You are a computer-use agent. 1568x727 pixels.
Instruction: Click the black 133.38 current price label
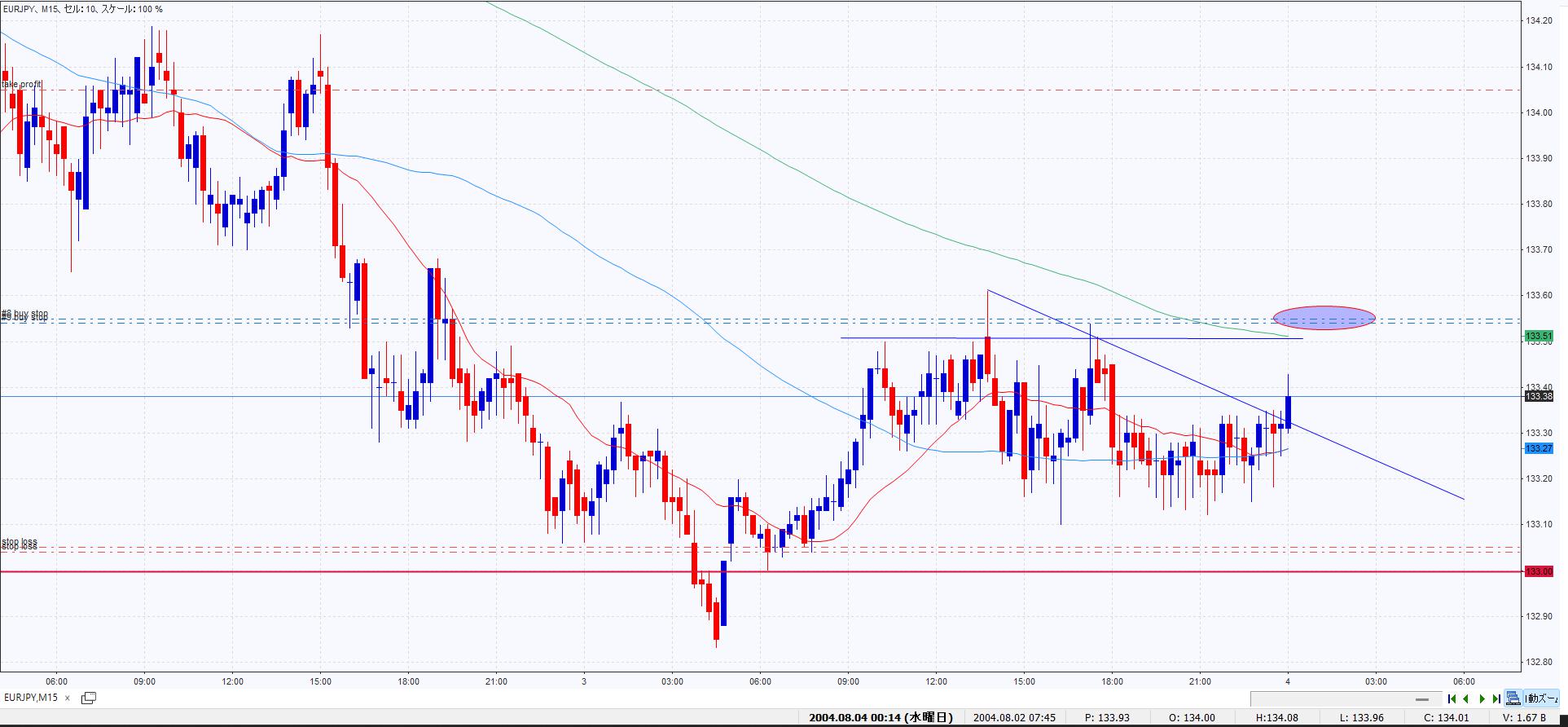coord(1539,396)
